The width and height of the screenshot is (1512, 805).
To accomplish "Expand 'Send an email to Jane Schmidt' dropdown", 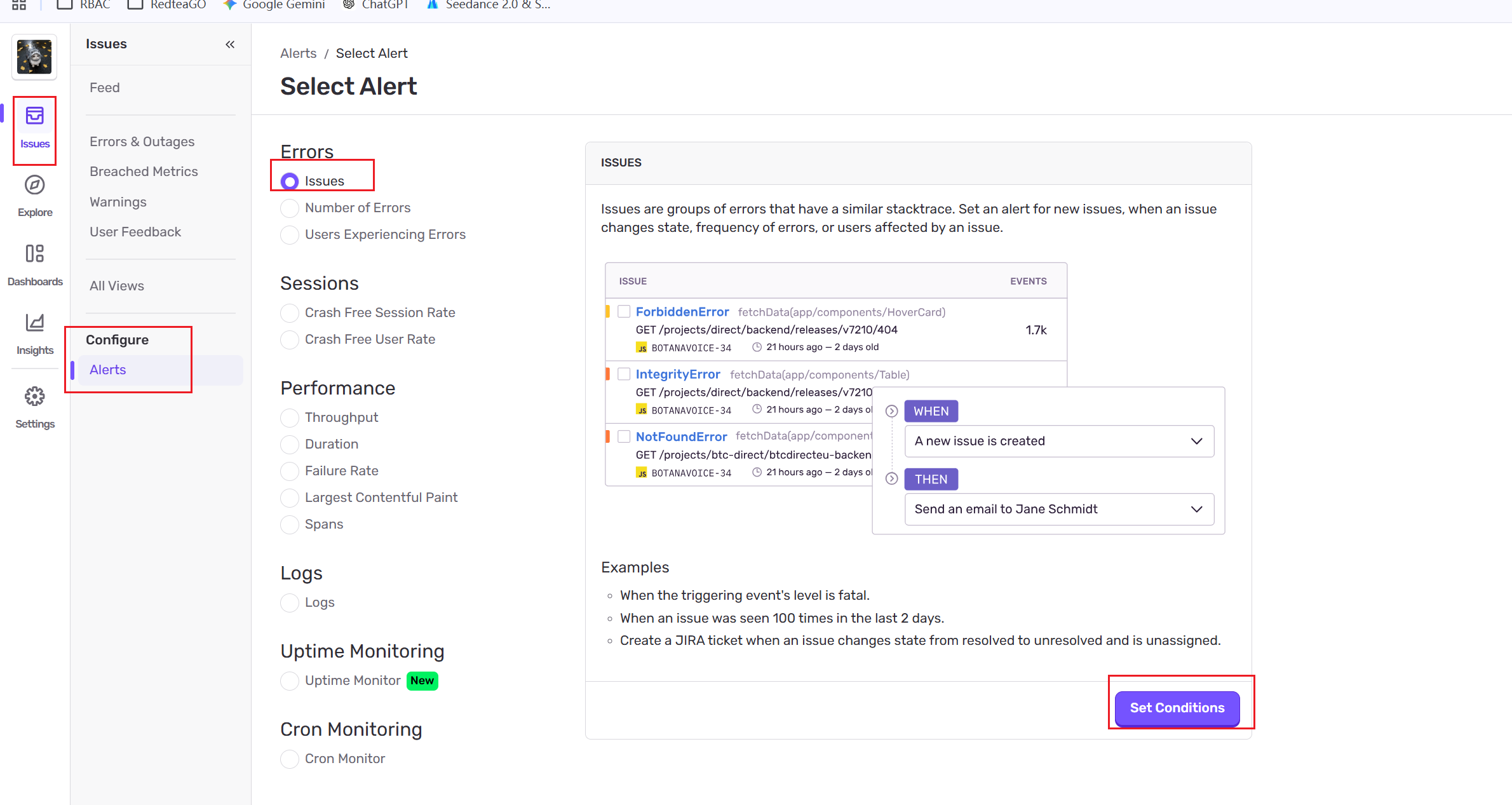I will [x=1058, y=509].
